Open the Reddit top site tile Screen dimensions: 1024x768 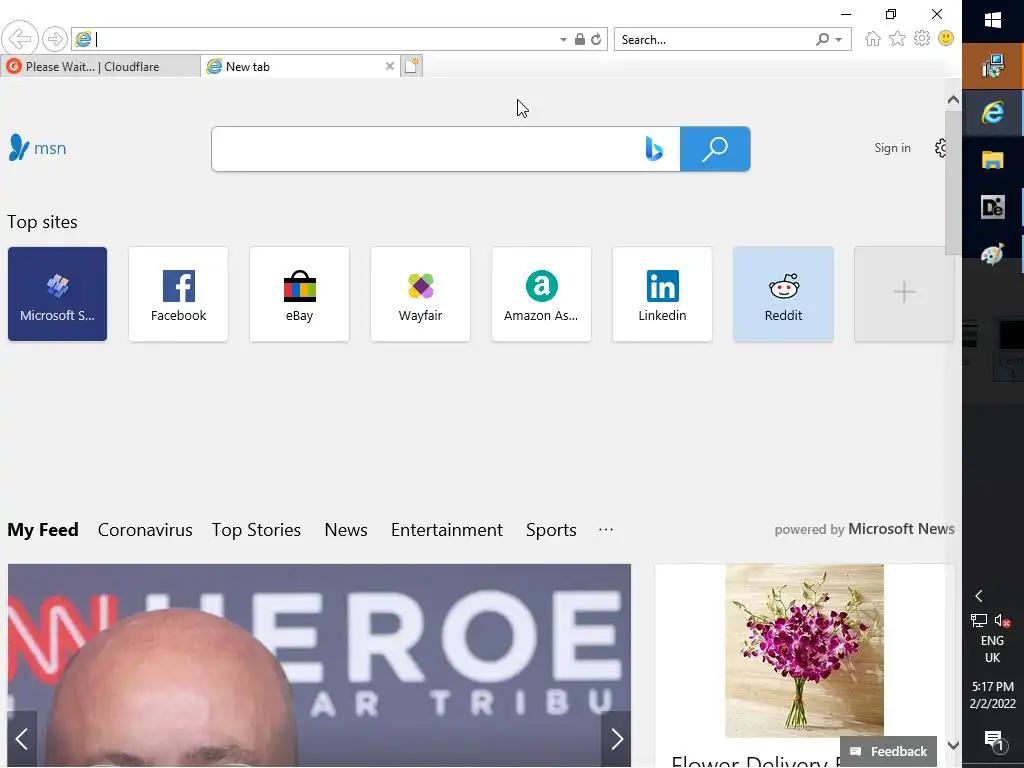pyautogui.click(x=783, y=294)
